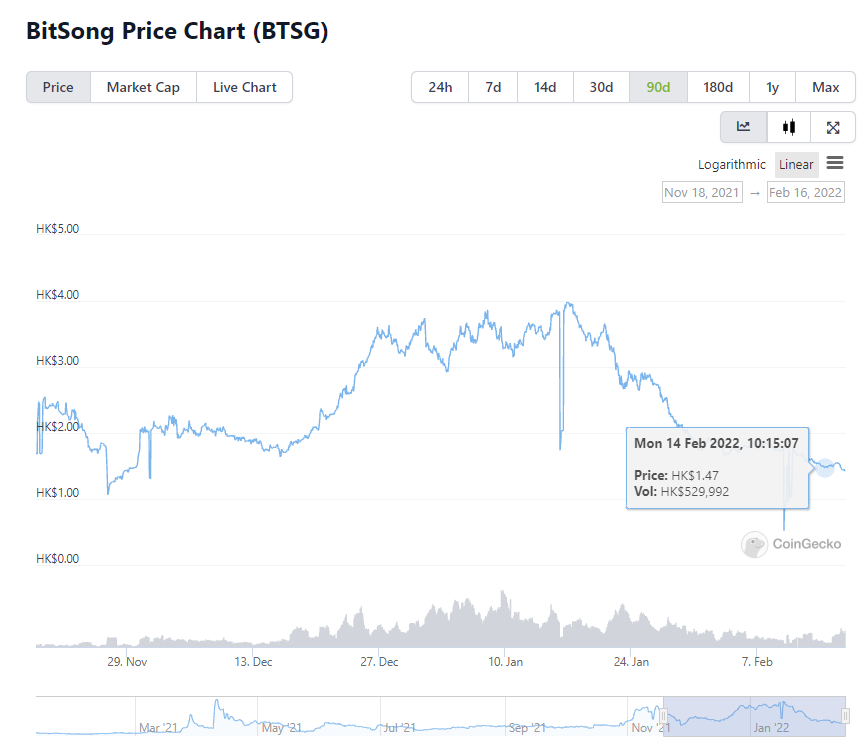Click Sep '21 in navigator
The width and height of the screenshot is (867, 748).
(x=527, y=728)
